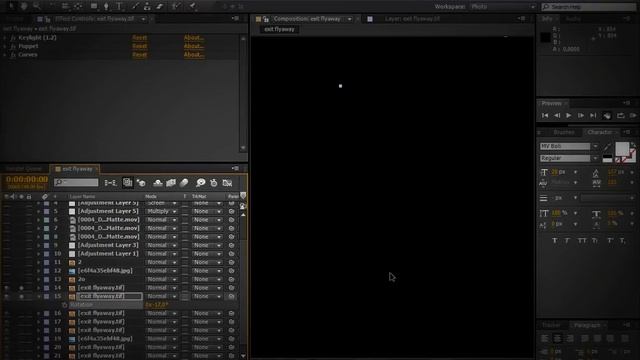Toggle solo switch on layer 14
Screen dimensions: 640x360
[21, 288]
